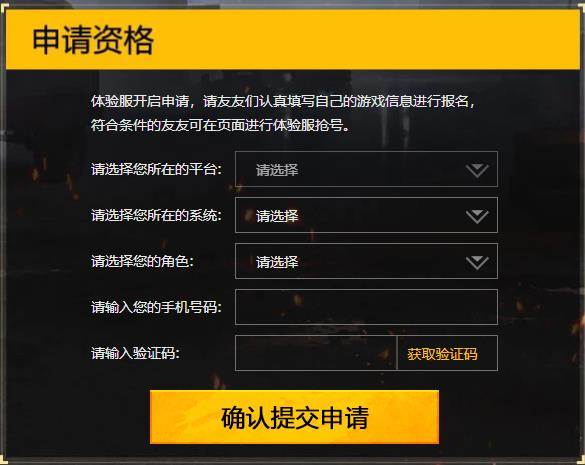Screen dimensions: 585x465
Task: Click the 请选择您所在的平台 label text
Action: pyautogui.click(x=156, y=169)
